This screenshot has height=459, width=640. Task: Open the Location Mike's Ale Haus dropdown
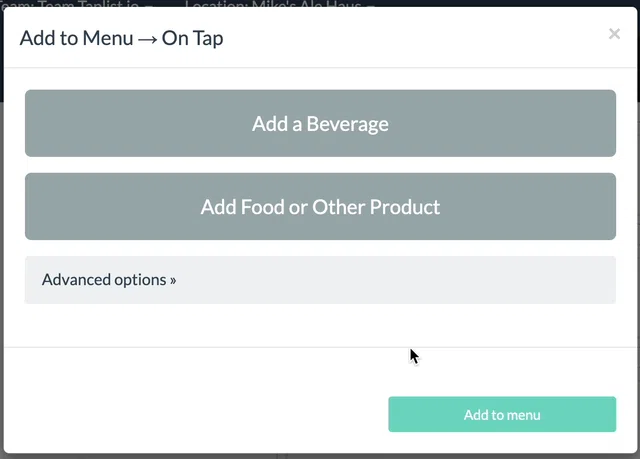coord(280,4)
